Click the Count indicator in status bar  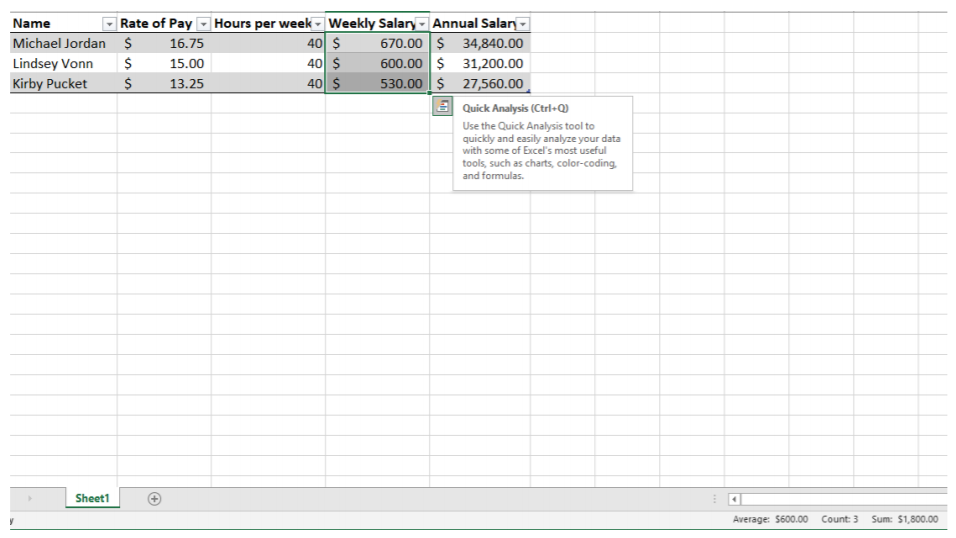tap(840, 520)
